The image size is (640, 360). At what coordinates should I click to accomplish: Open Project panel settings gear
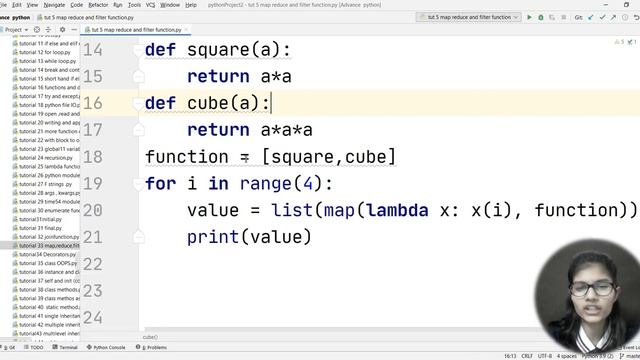click(62, 30)
